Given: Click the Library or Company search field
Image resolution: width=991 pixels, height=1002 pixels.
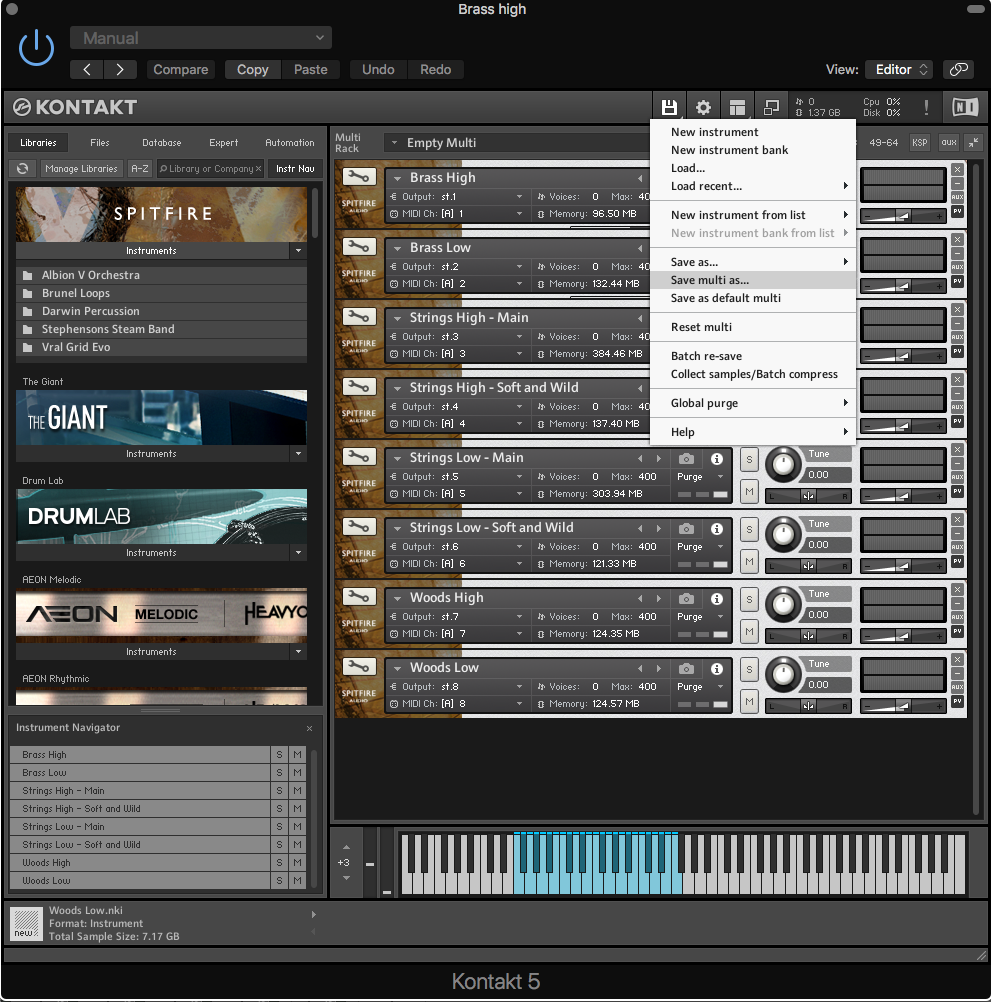Looking at the screenshot, I should pos(210,169).
